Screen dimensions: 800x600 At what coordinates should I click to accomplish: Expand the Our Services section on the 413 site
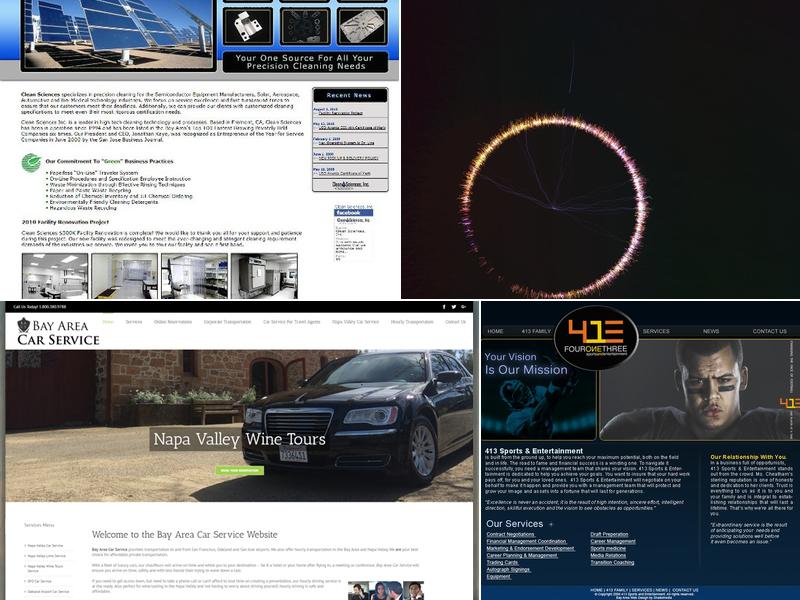tap(550, 526)
